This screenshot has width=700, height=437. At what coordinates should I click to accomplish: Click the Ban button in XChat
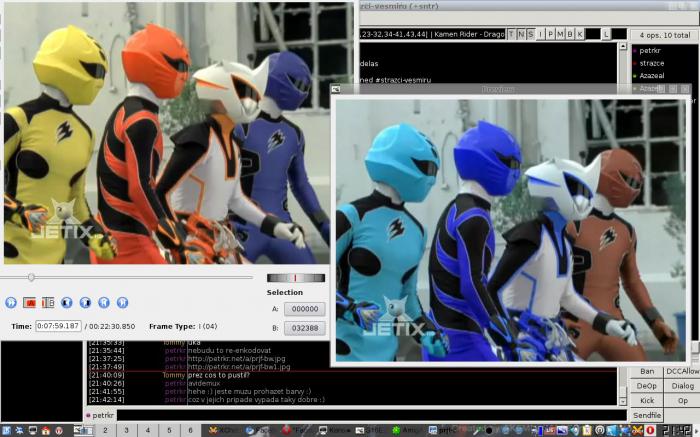tap(647, 371)
